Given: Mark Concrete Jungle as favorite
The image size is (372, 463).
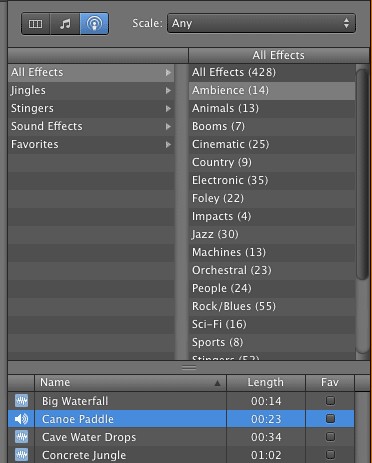Looking at the screenshot, I should click(330, 454).
